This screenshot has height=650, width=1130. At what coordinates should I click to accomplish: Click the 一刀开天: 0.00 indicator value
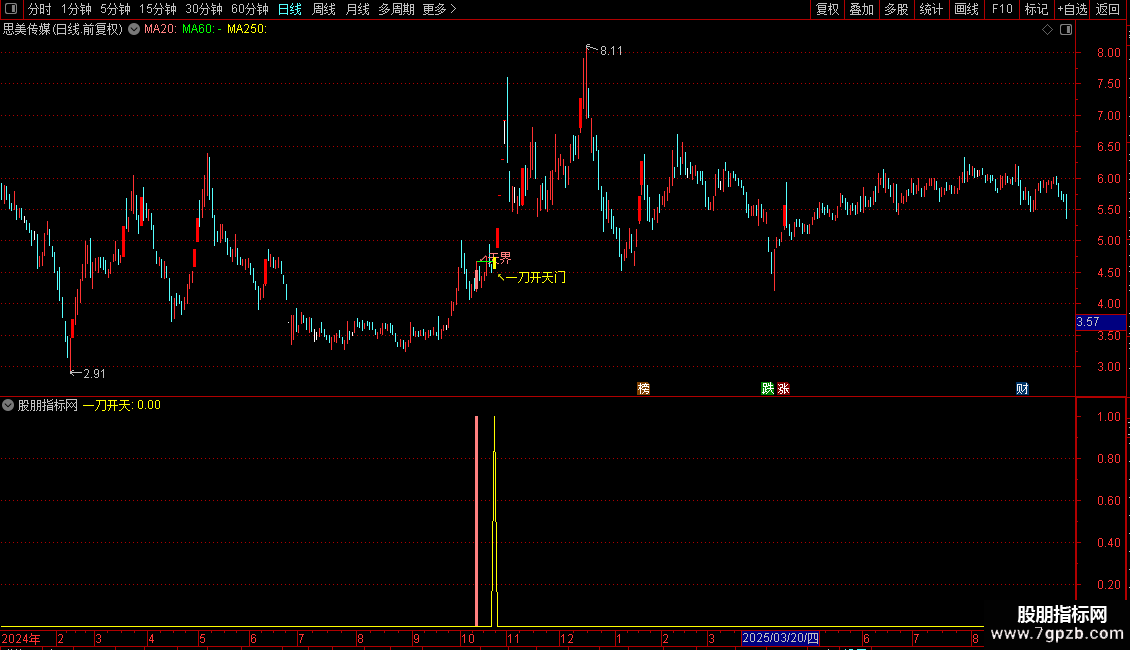tap(122, 405)
